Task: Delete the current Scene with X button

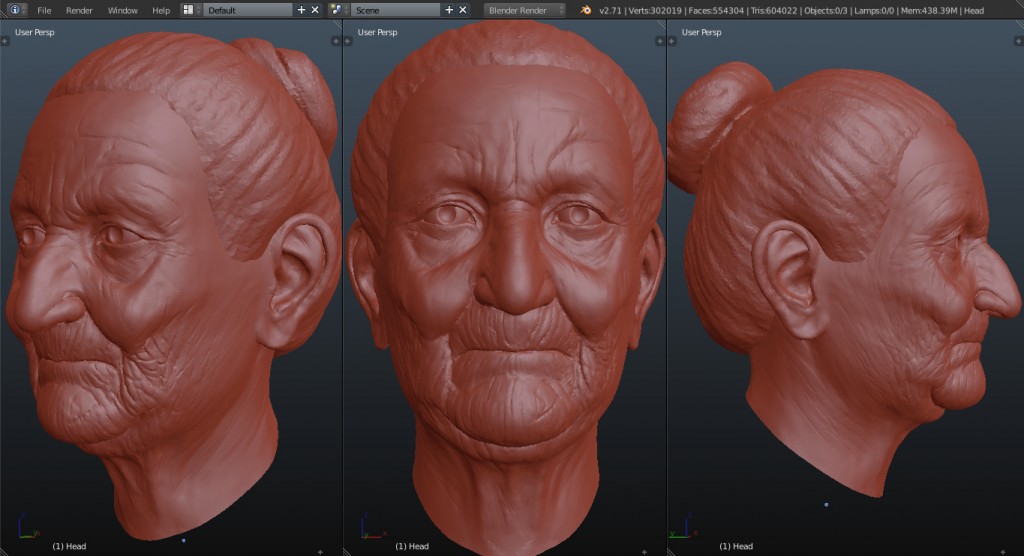Action: (x=462, y=10)
